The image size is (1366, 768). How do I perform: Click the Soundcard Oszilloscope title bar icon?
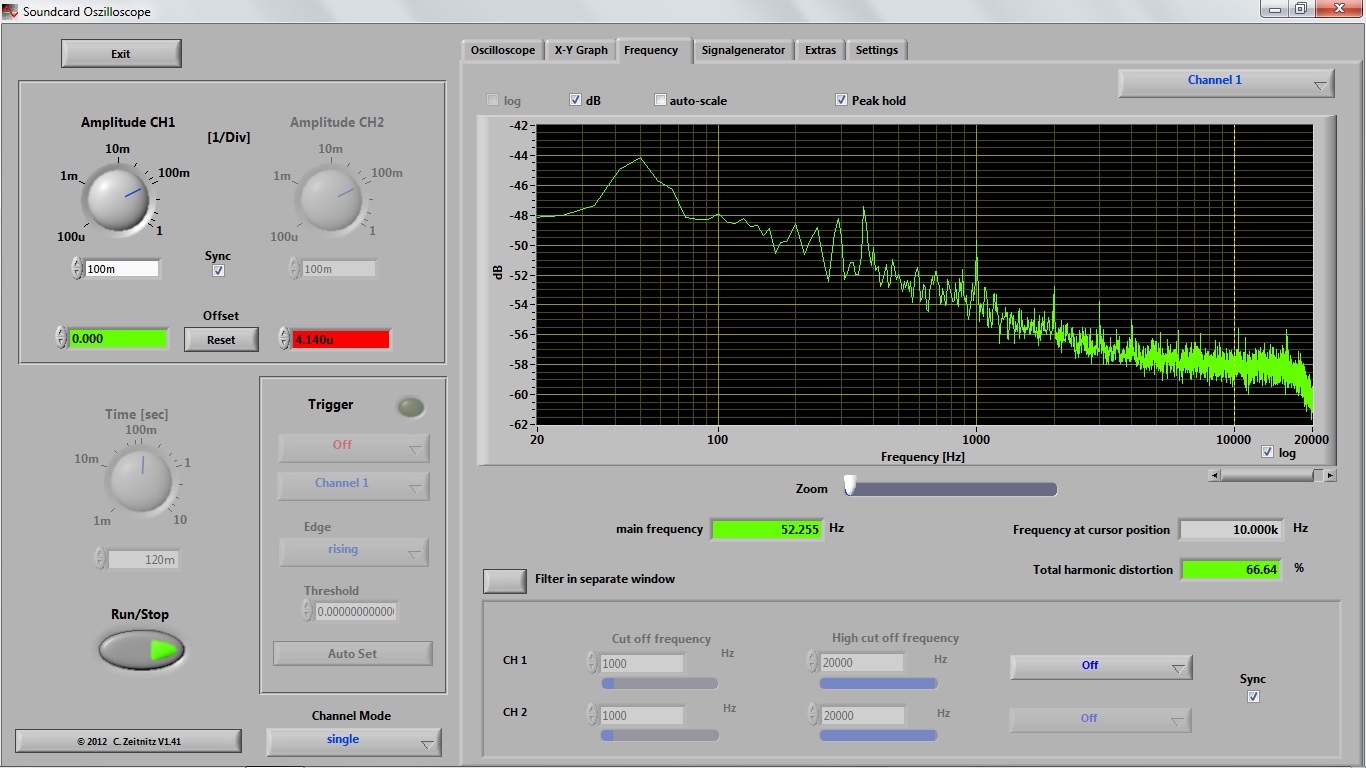10,11
